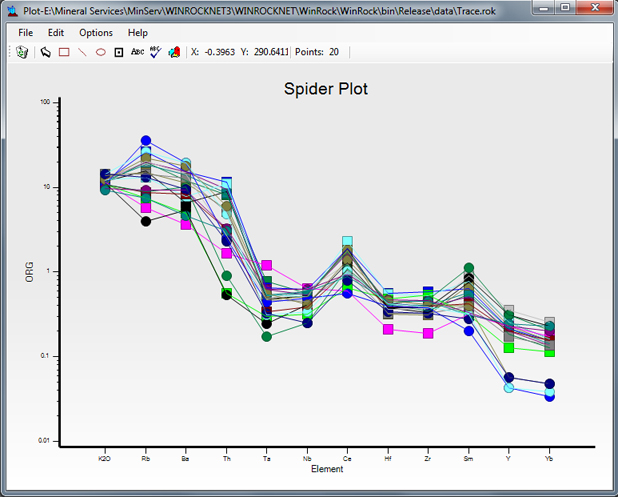Click the Yb axis tick label
Image resolution: width=618 pixels, height=497 pixels.
click(x=549, y=459)
